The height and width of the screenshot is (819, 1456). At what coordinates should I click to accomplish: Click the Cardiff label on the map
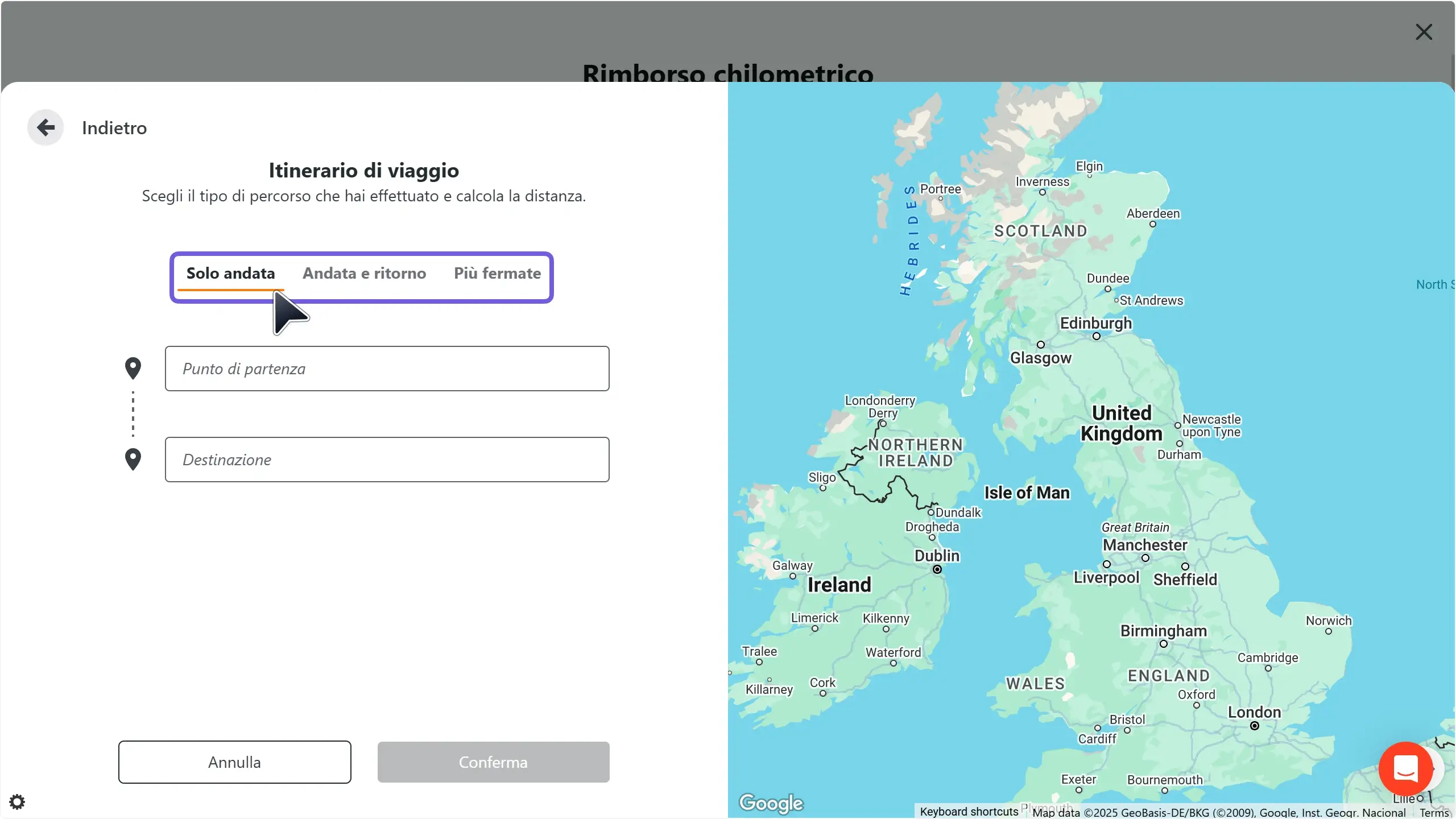[1097, 739]
